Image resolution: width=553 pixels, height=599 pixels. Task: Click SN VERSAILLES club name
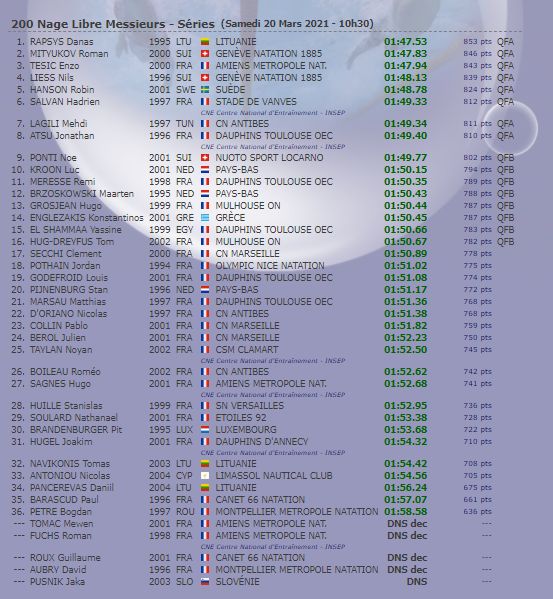pyautogui.click(x=249, y=406)
